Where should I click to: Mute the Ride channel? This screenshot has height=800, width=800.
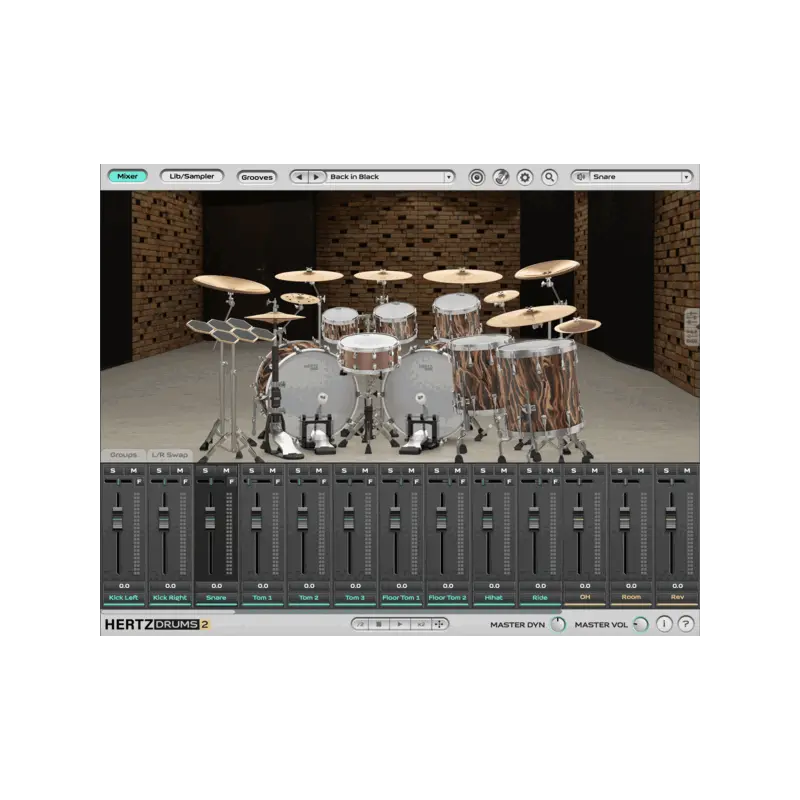(550, 470)
